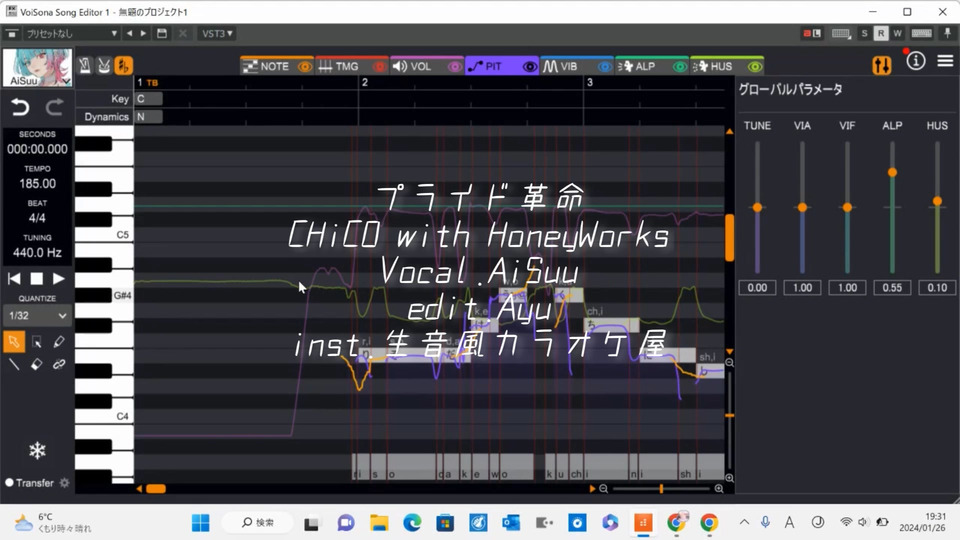Click the redo arrow
Image resolution: width=960 pixels, height=540 pixels.
point(54,108)
